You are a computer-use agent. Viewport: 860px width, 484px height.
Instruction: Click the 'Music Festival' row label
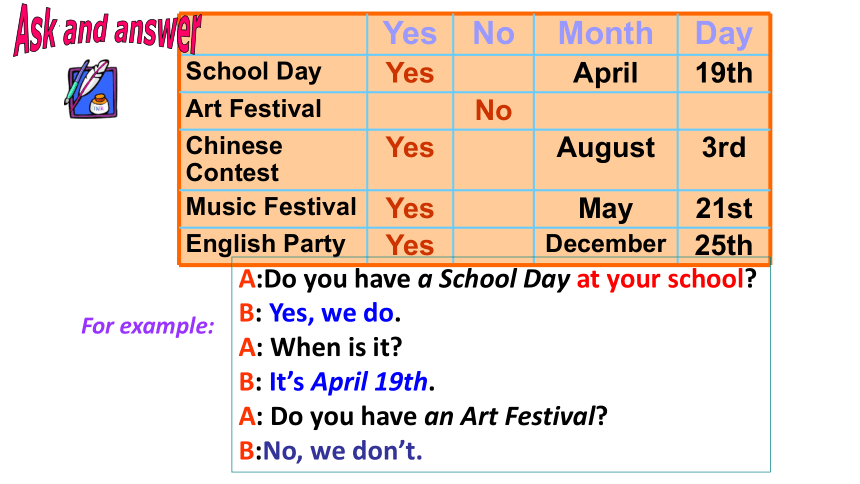click(271, 206)
